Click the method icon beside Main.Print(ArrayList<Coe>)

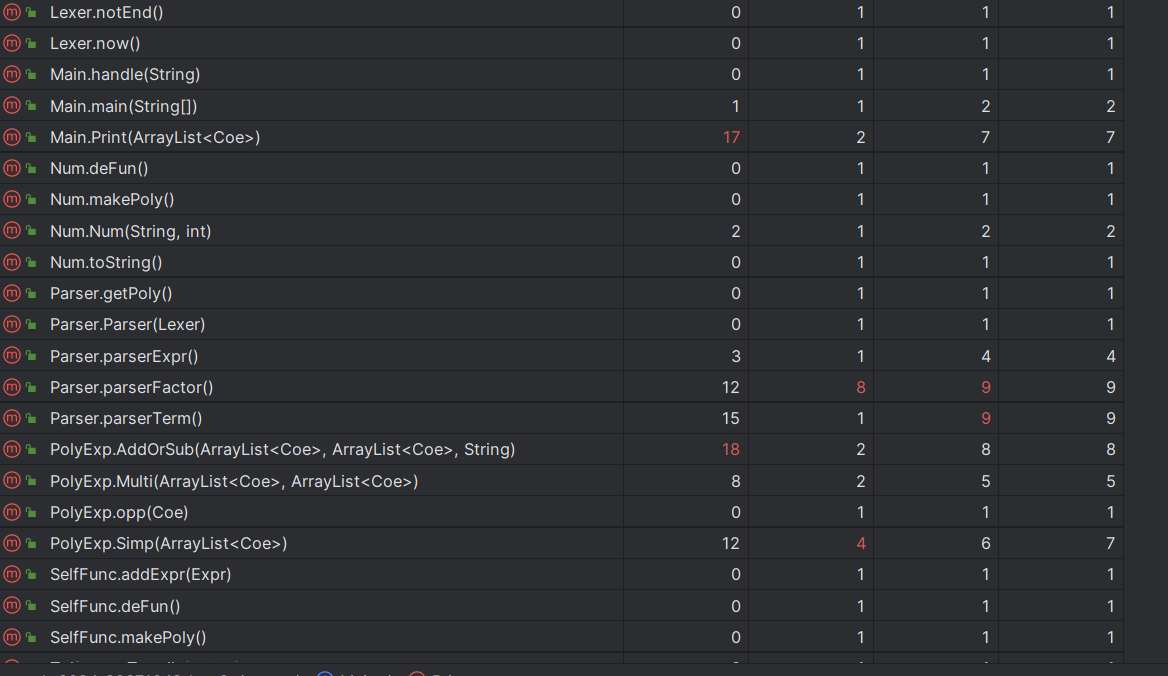pos(12,138)
